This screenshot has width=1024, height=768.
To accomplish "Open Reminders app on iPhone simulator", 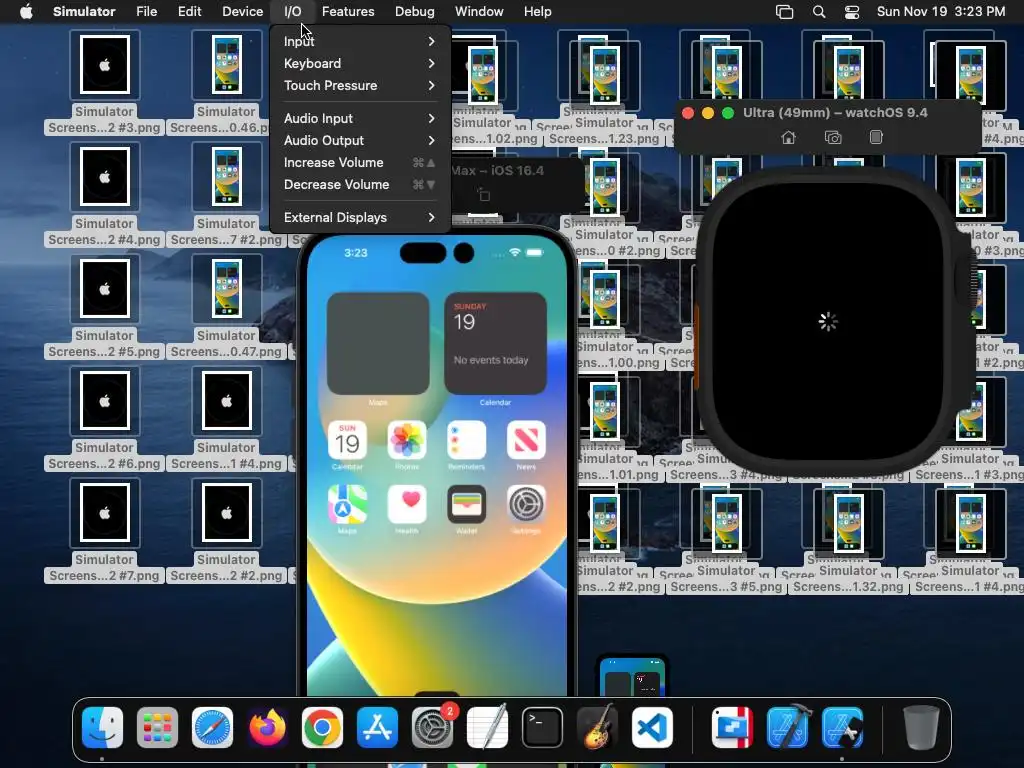I will point(466,441).
